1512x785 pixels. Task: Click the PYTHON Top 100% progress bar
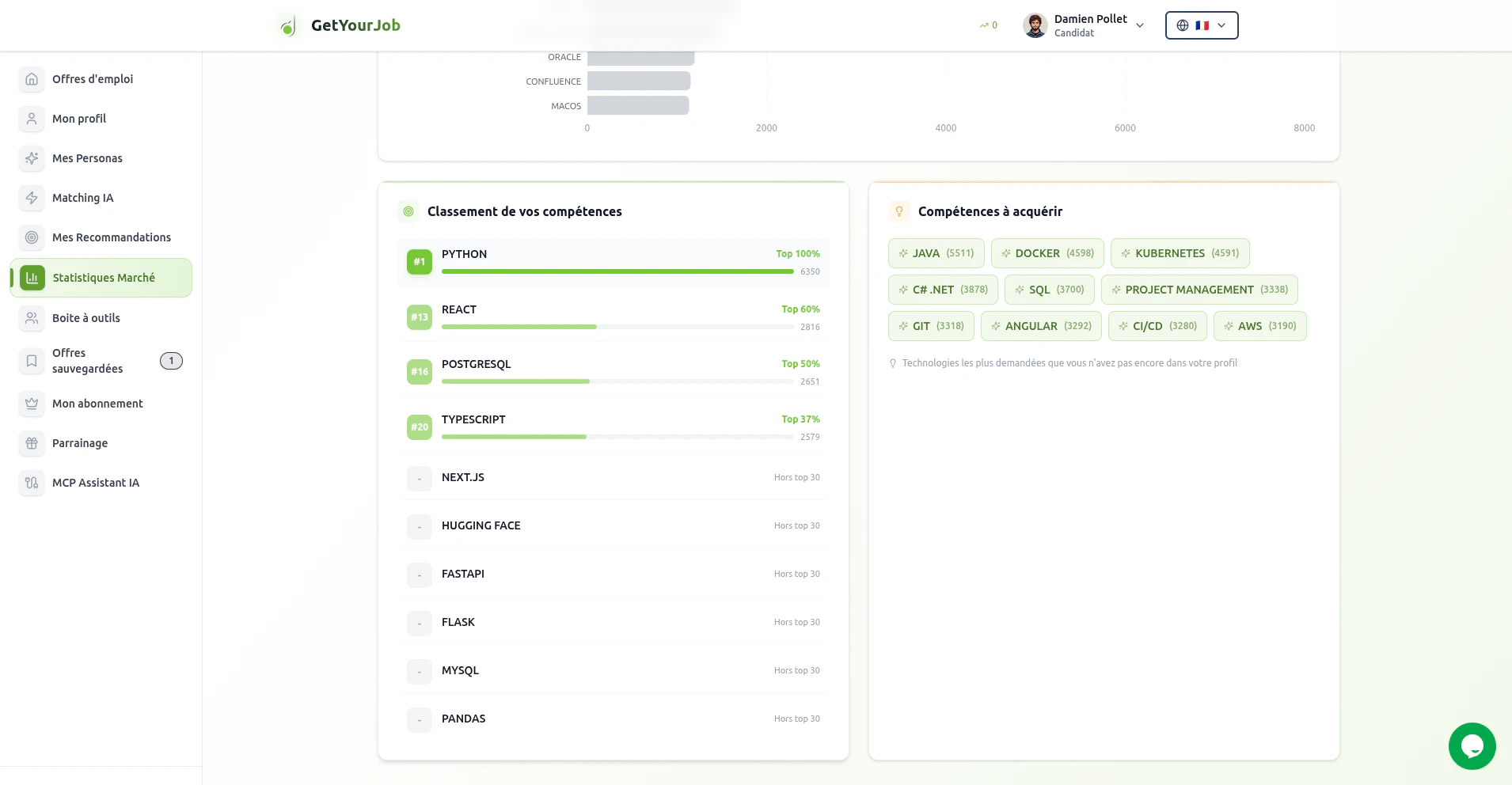pos(617,271)
